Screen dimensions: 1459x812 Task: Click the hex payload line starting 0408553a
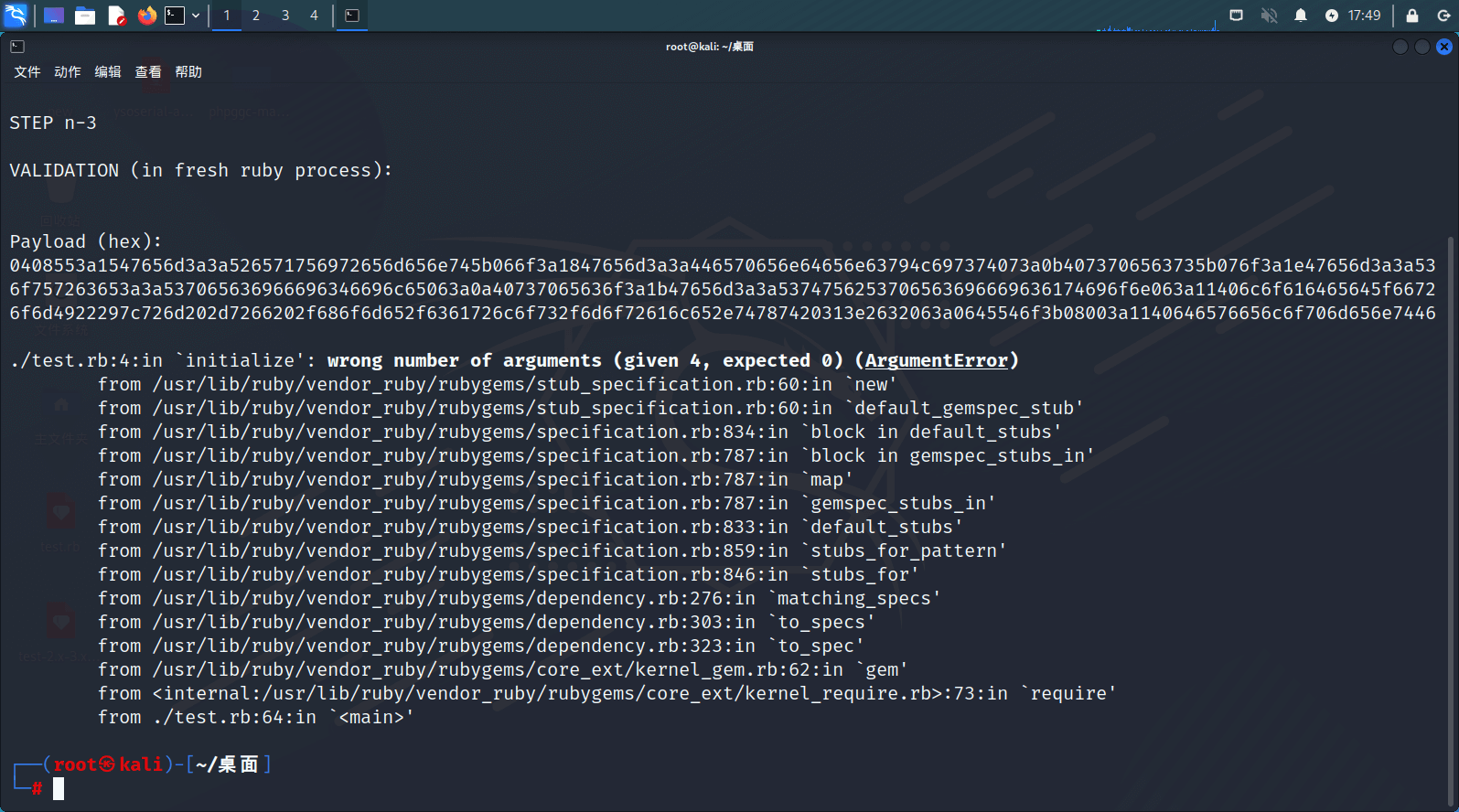point(723,265)
